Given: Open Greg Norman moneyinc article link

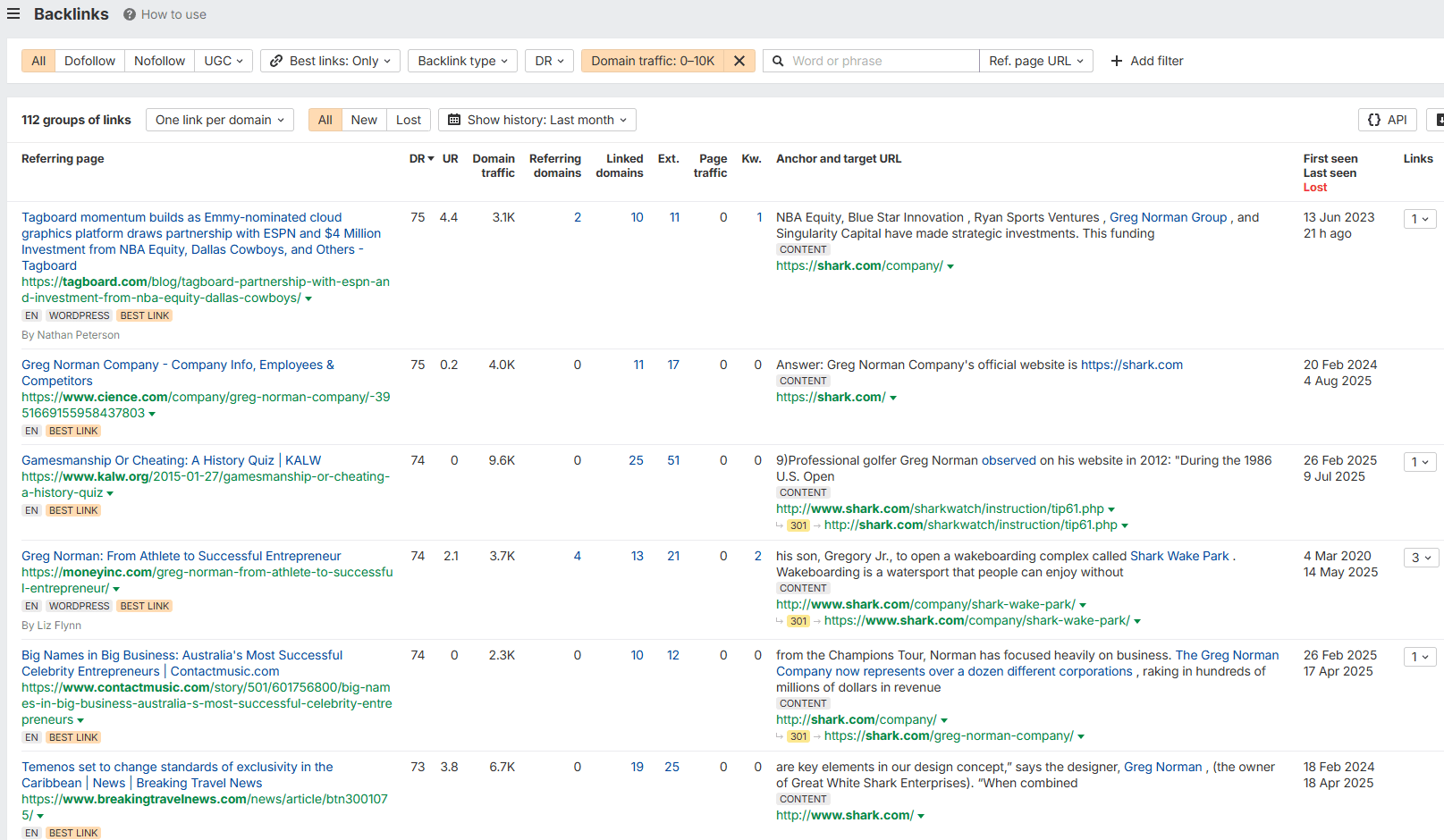Looking at the screenshot, I should (182, 556).
